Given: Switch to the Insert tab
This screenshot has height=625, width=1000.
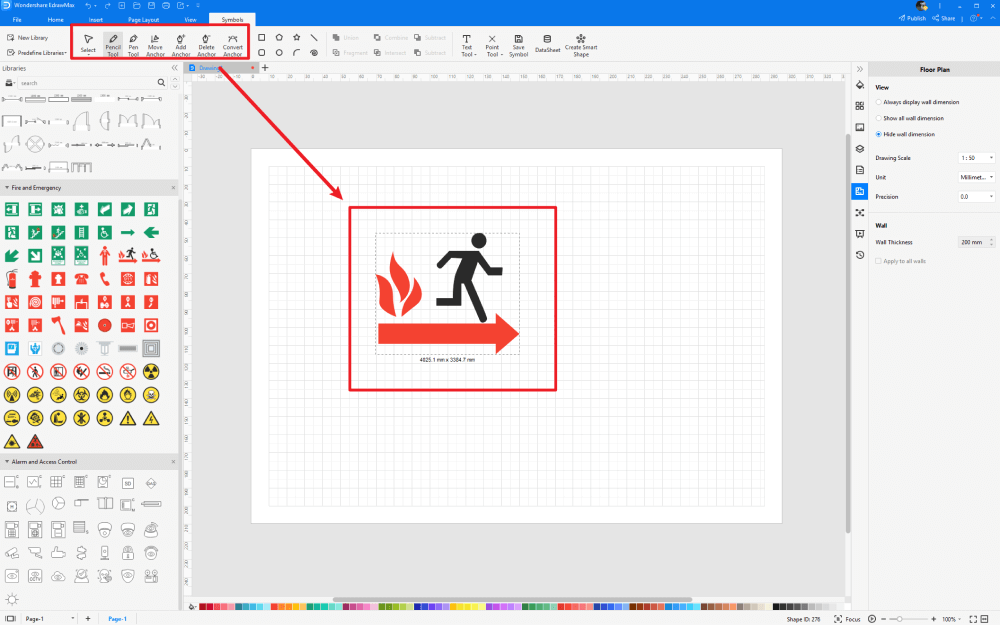Looking at the screenshot, I should (96, 20).
